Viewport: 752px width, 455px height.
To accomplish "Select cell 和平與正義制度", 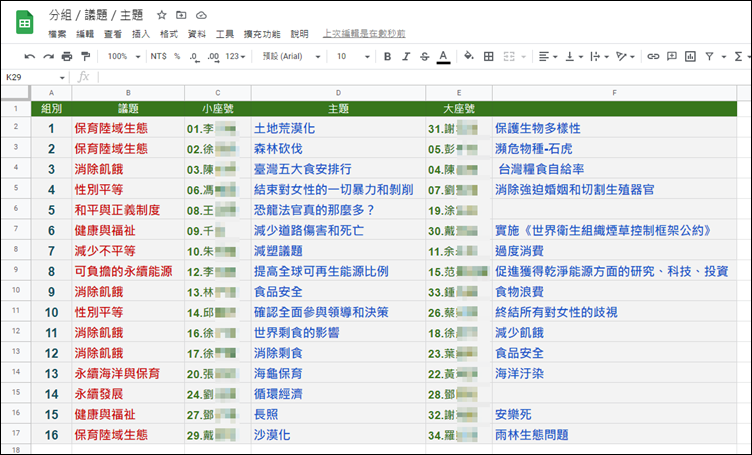I will 128,210.
